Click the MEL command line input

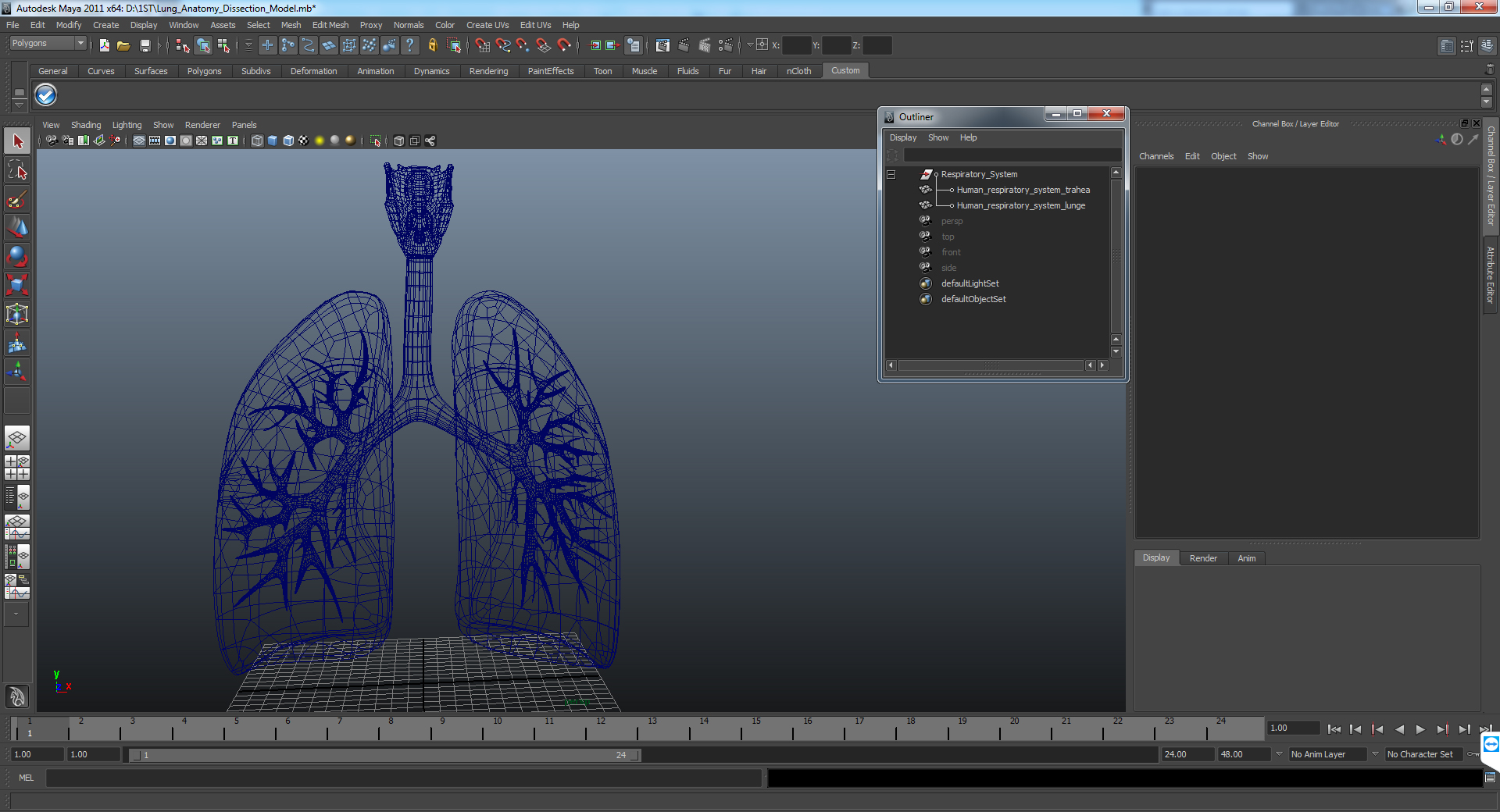404,778
